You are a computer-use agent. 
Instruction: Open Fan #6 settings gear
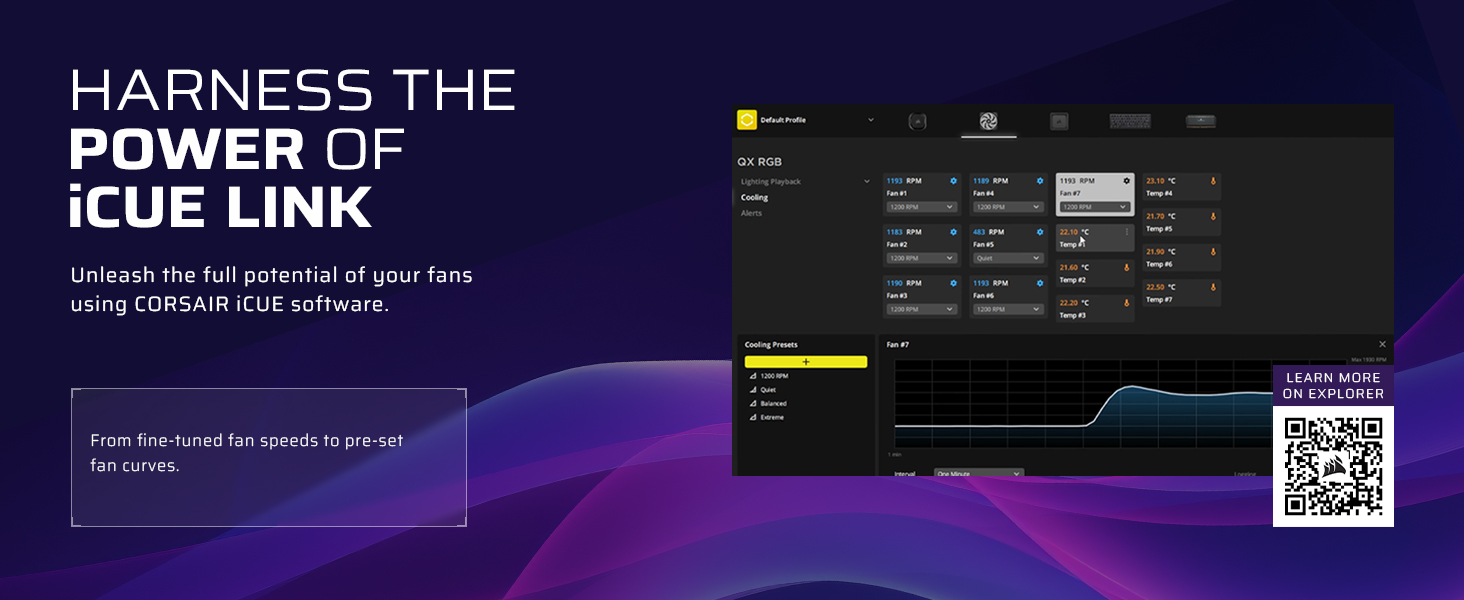coord(1040,283)
